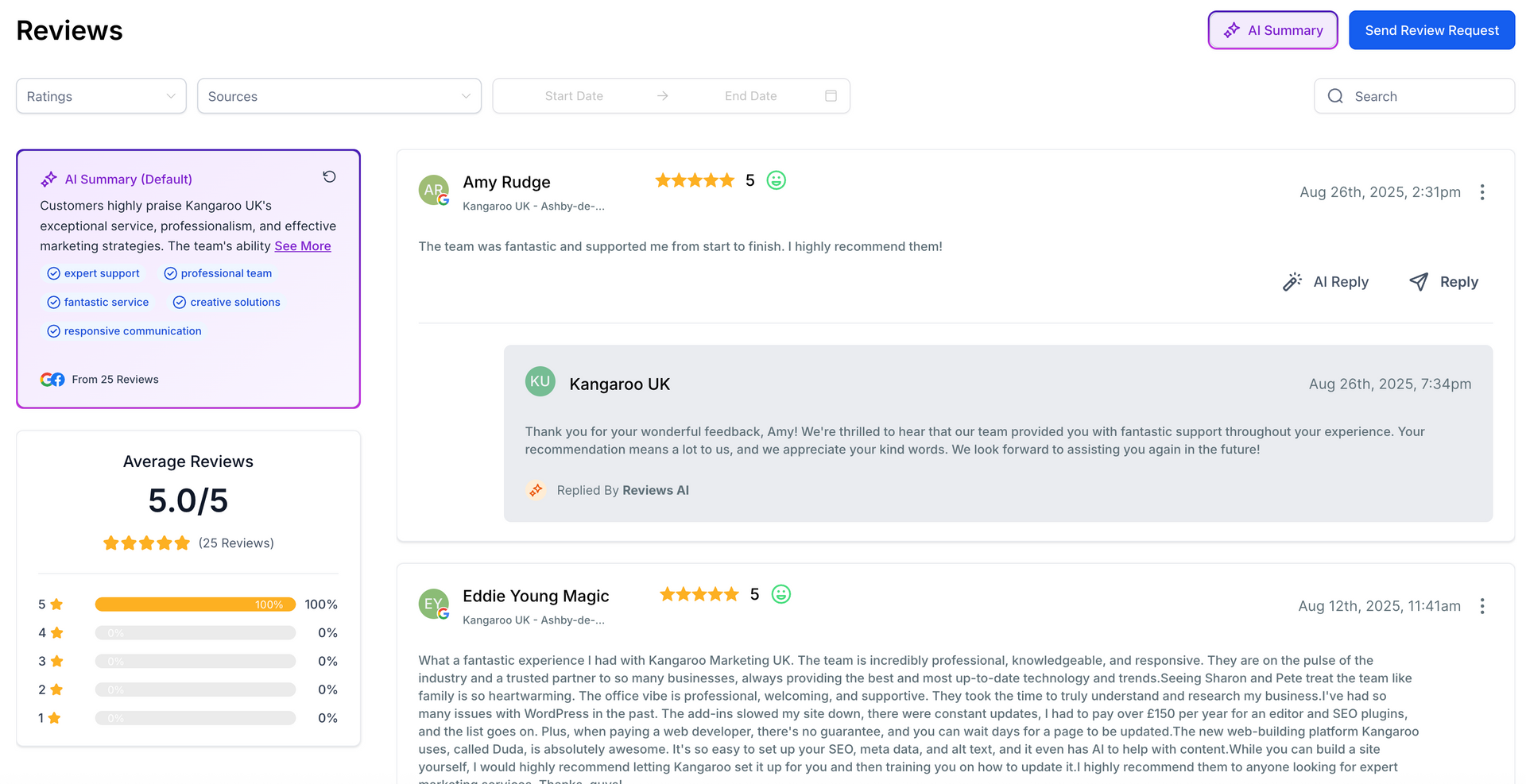Select the Start Date field
This screenshot has width=1526, height=784.
point(574,96)
